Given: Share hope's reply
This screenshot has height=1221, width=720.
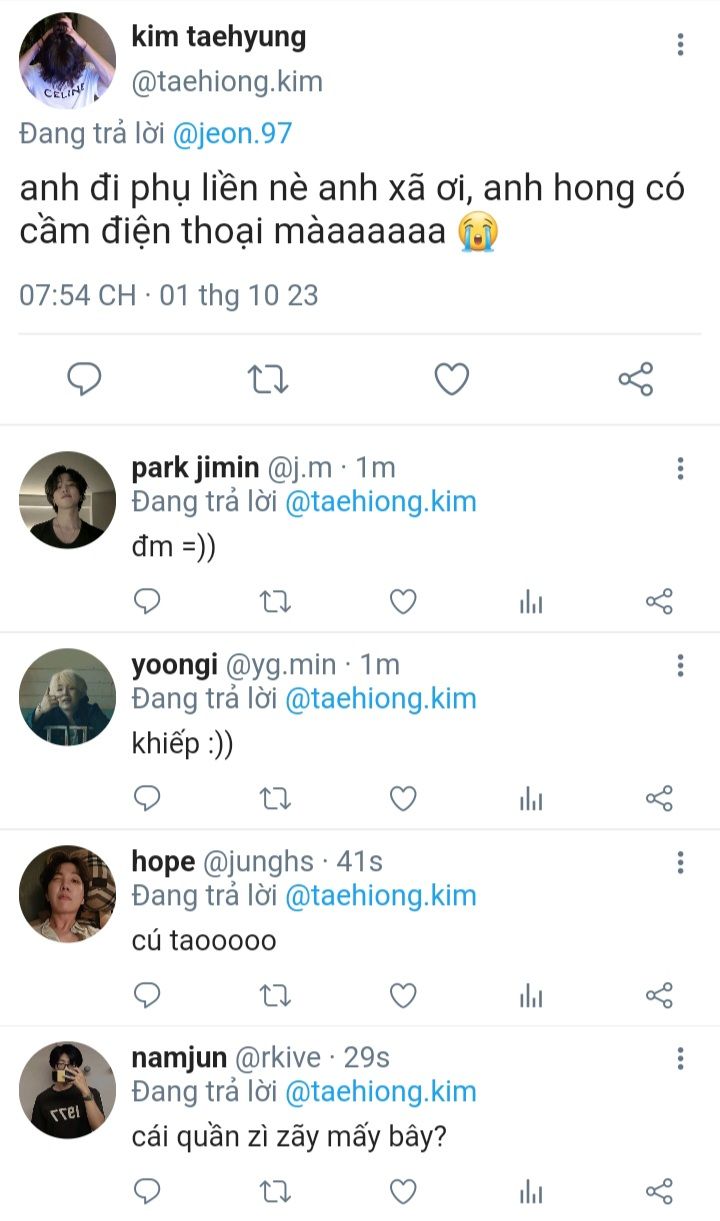Looking at the screenshot, I should (x=659, y=995).
